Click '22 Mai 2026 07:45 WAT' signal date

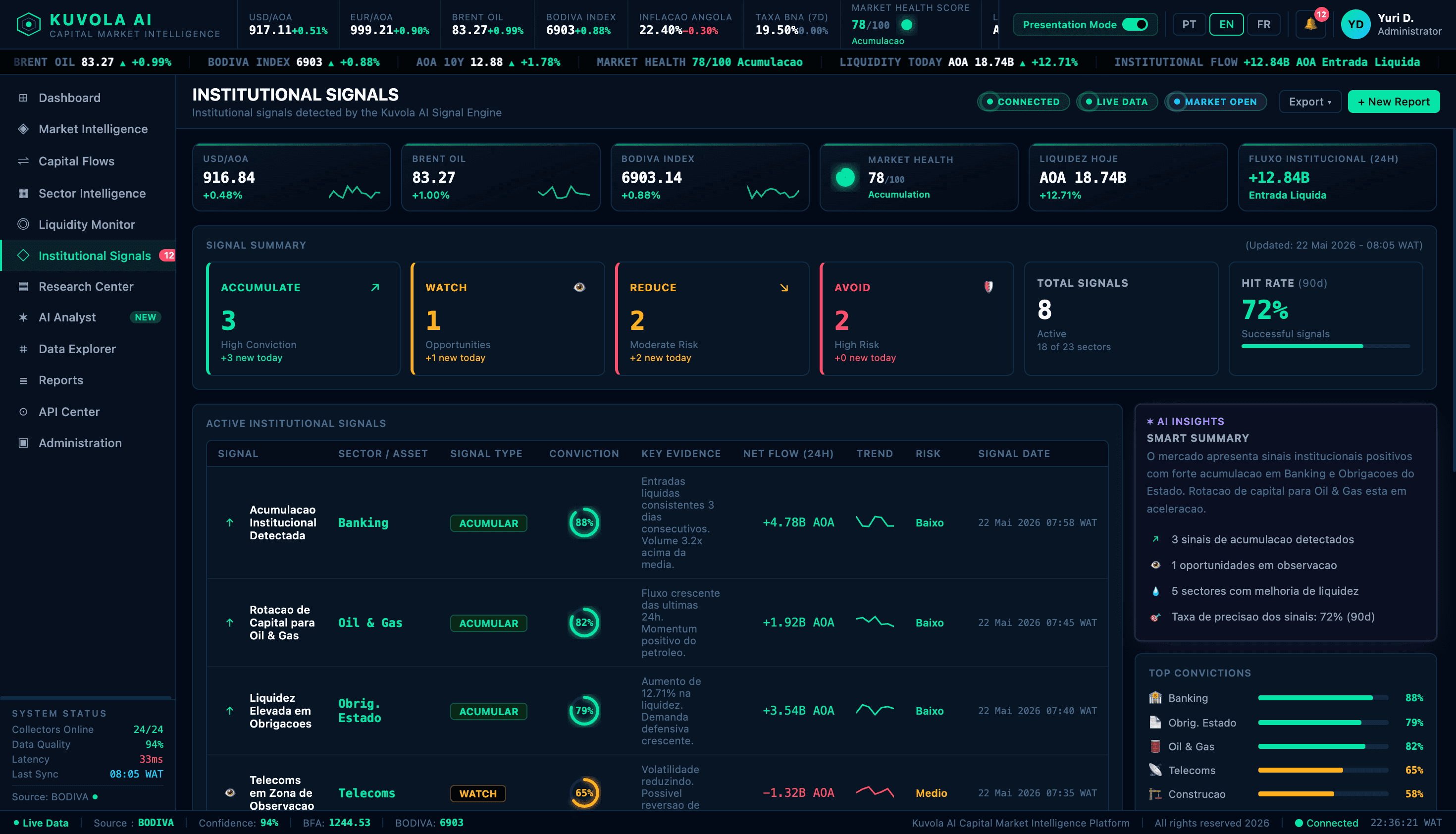pos(1038,623)
